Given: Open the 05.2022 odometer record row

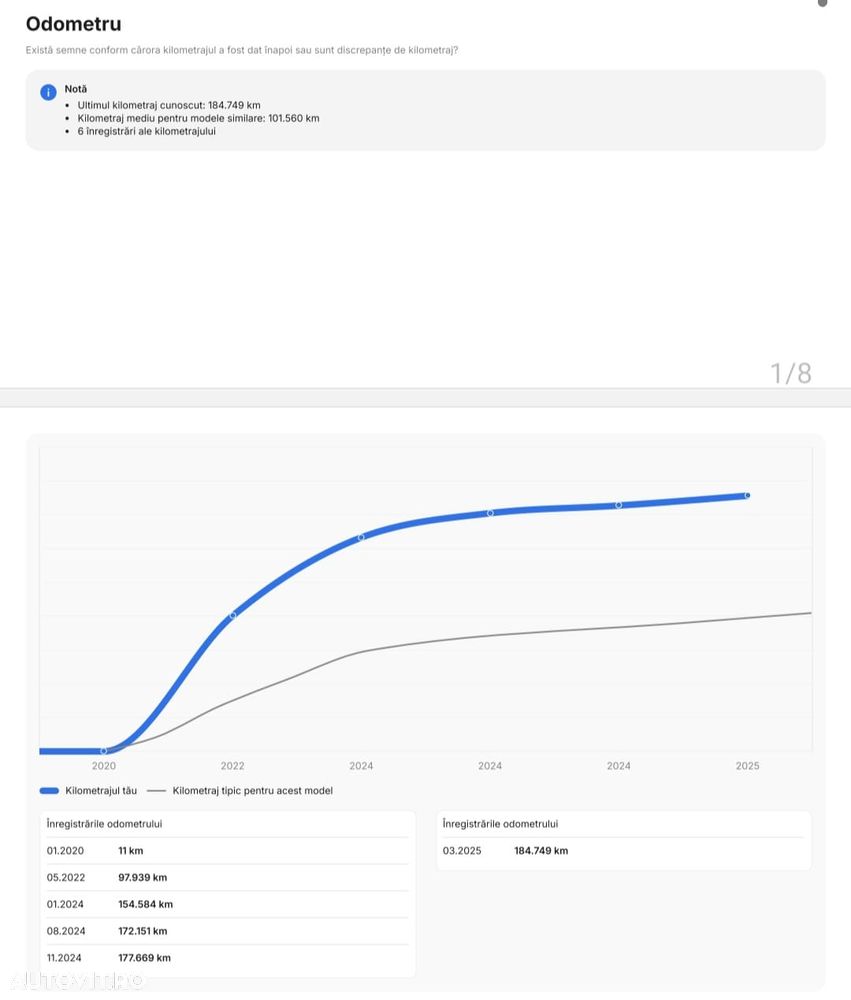Looking at the screenshot, I should coord(227,878).
